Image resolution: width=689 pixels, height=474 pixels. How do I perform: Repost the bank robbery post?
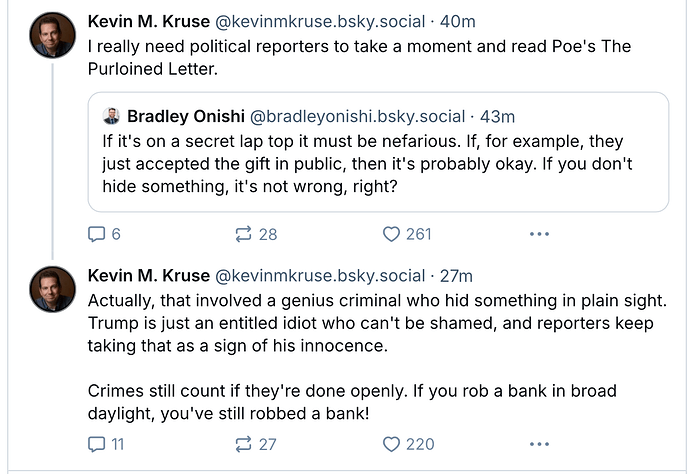256,444
